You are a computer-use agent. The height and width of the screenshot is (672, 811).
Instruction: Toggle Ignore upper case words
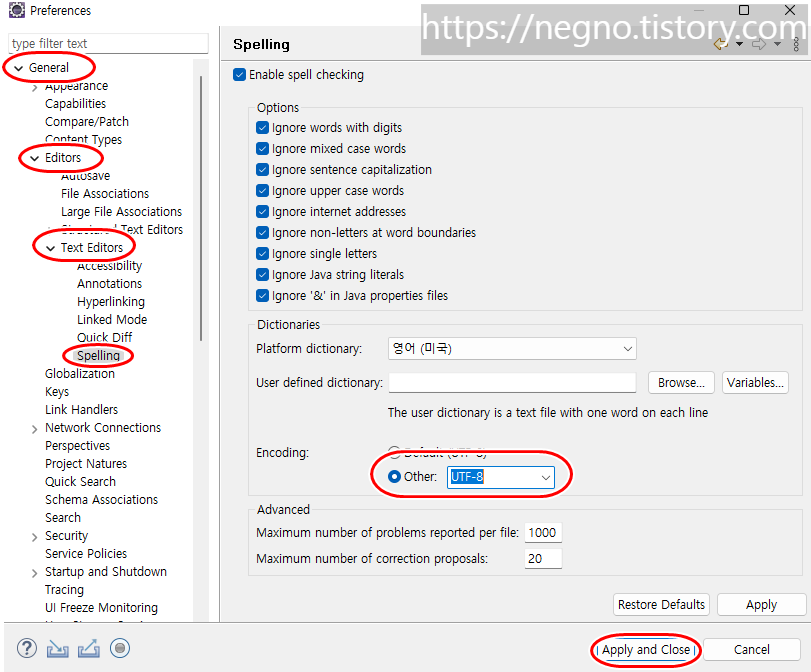(x=262, y=190)
